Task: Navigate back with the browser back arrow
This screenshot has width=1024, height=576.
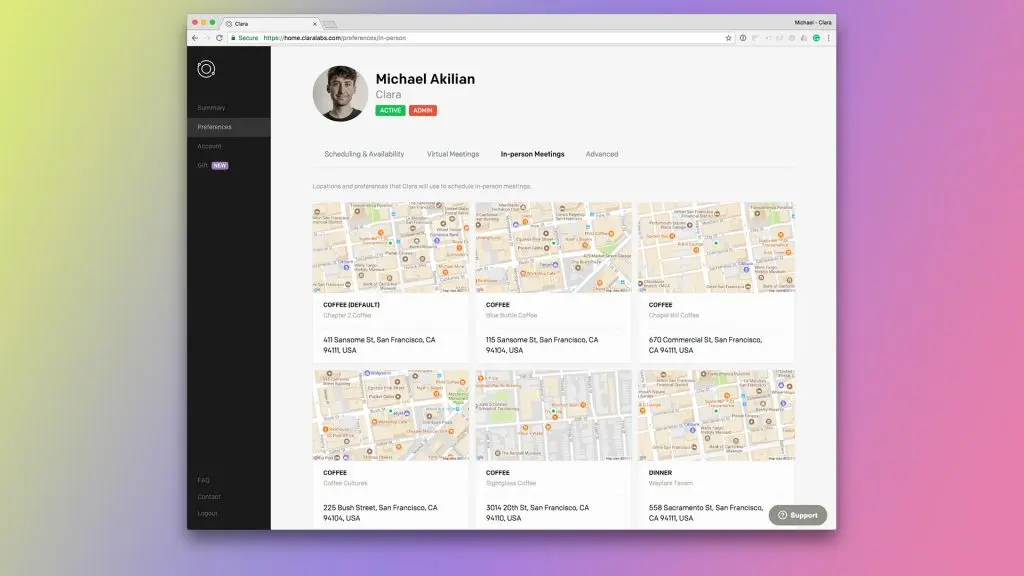Action: tap(195, 38)
